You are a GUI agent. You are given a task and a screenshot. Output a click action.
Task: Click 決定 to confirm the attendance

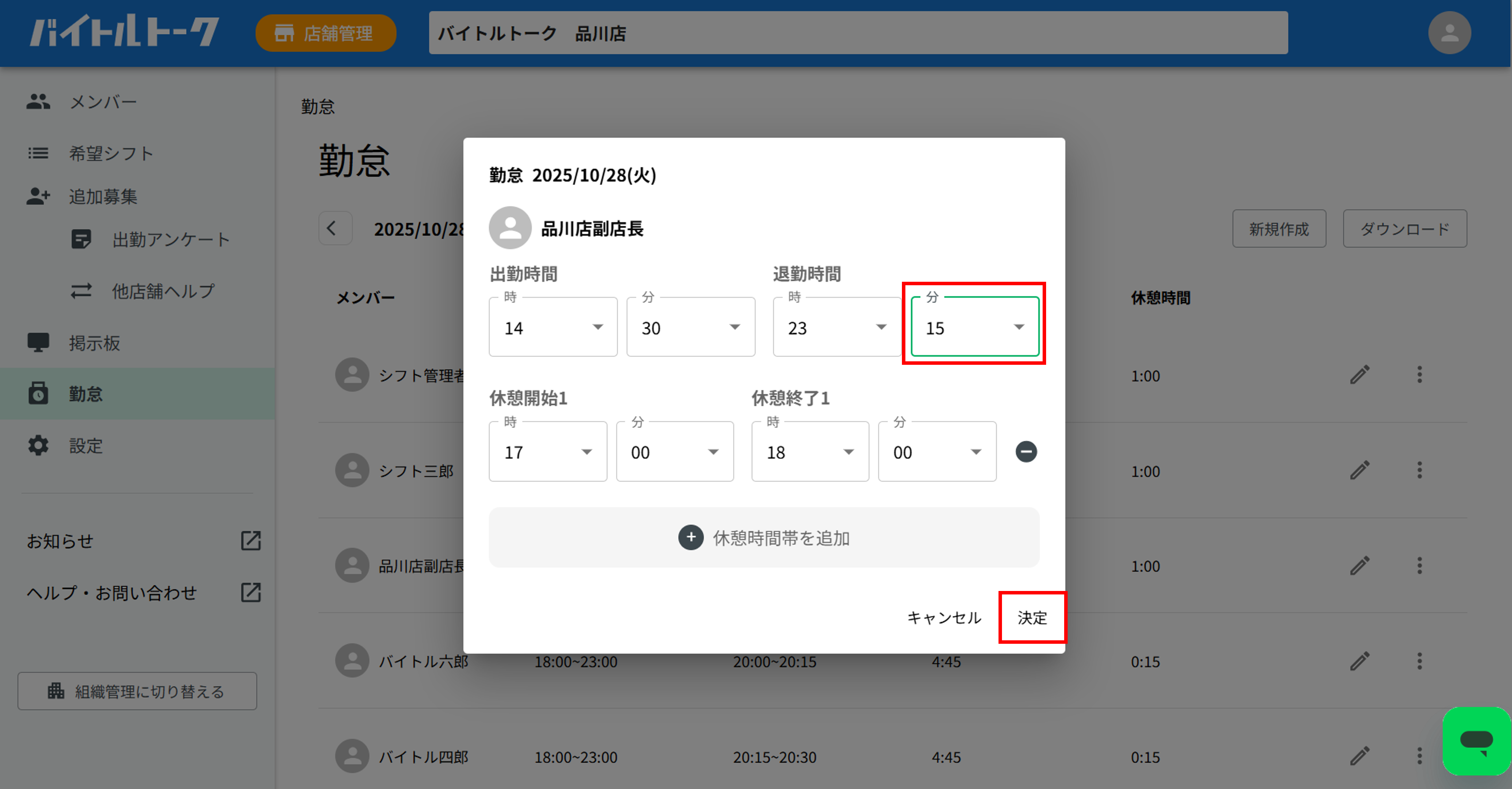click(1032, 618)
